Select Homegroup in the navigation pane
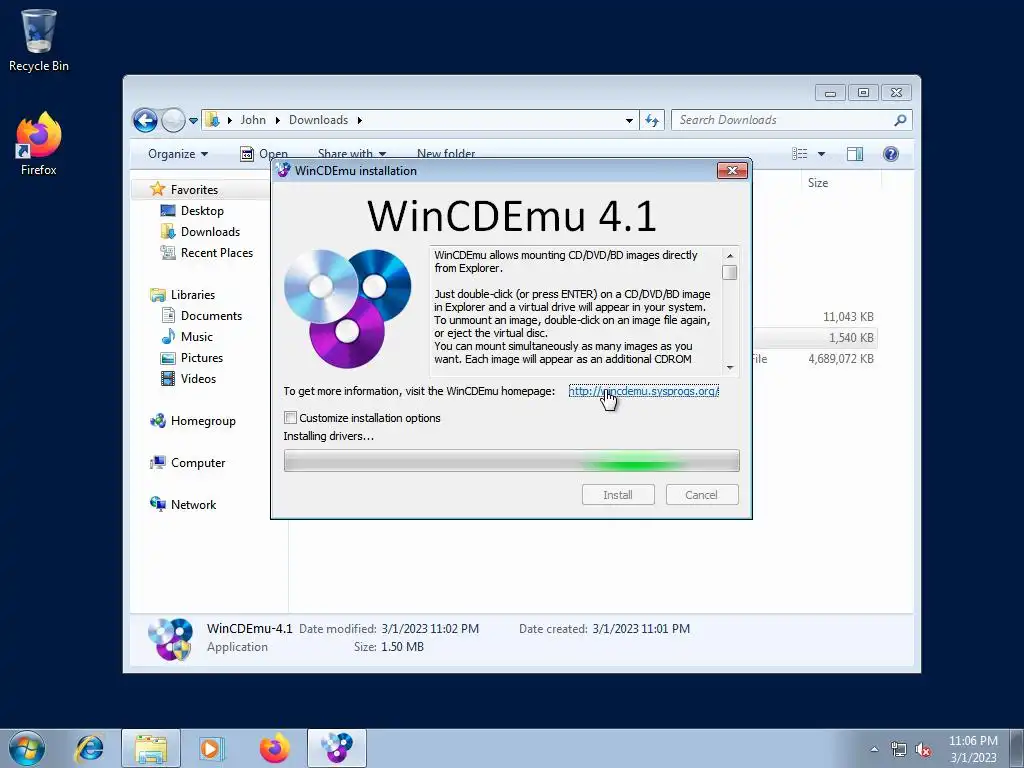 [x=202, y=421]
